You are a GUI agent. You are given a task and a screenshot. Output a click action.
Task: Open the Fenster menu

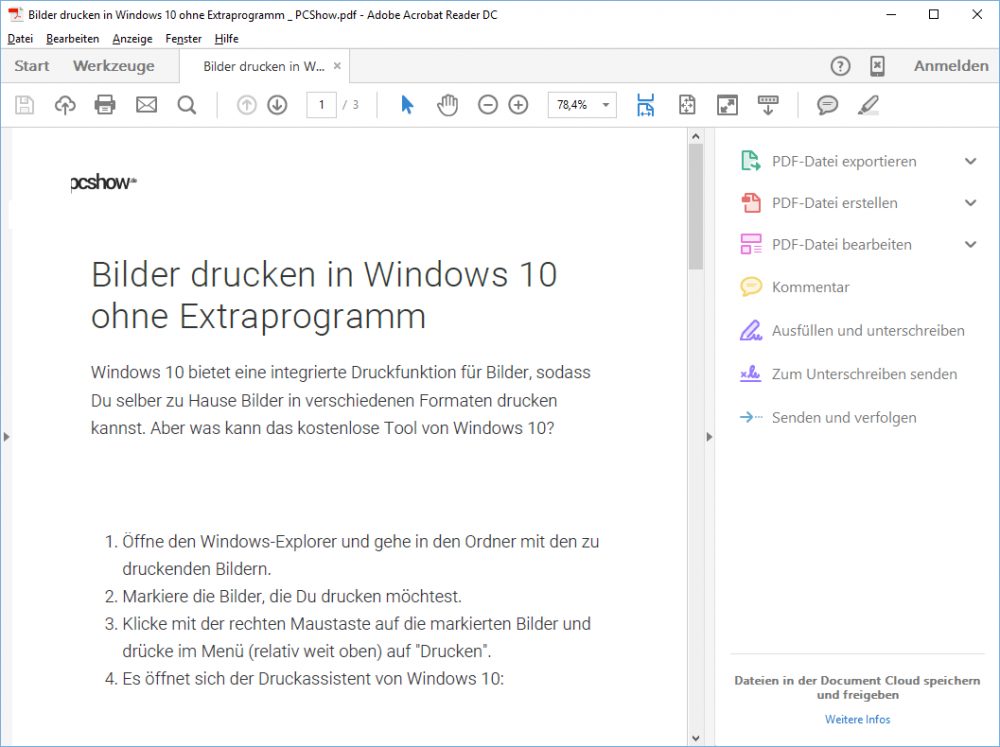click(183, 38)
